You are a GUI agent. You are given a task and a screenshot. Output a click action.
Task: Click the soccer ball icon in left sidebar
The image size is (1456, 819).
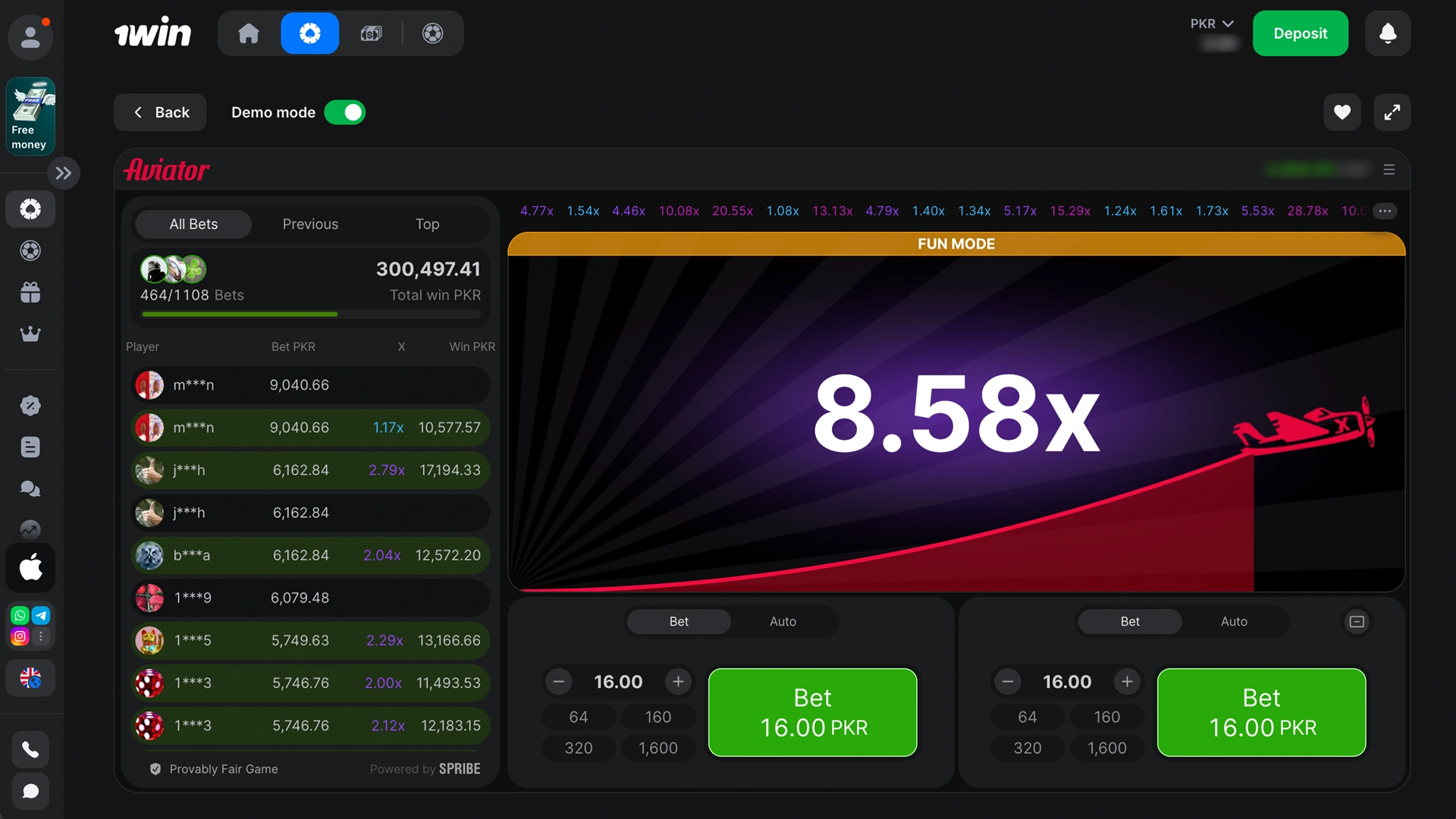pyautogui.click(x=30, y=251)
